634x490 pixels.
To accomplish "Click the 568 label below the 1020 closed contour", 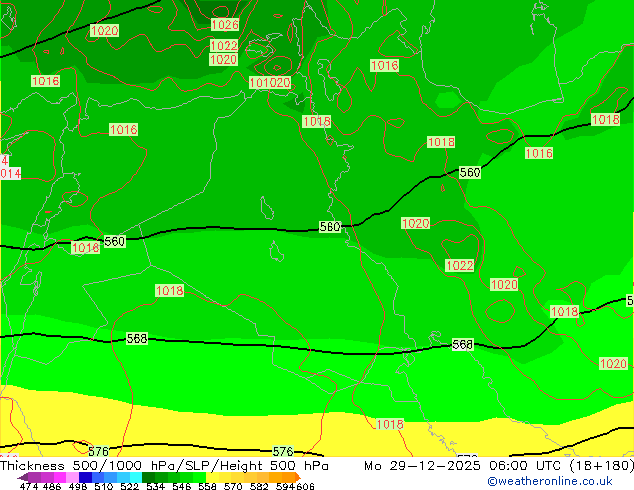I will coord(462,344).
